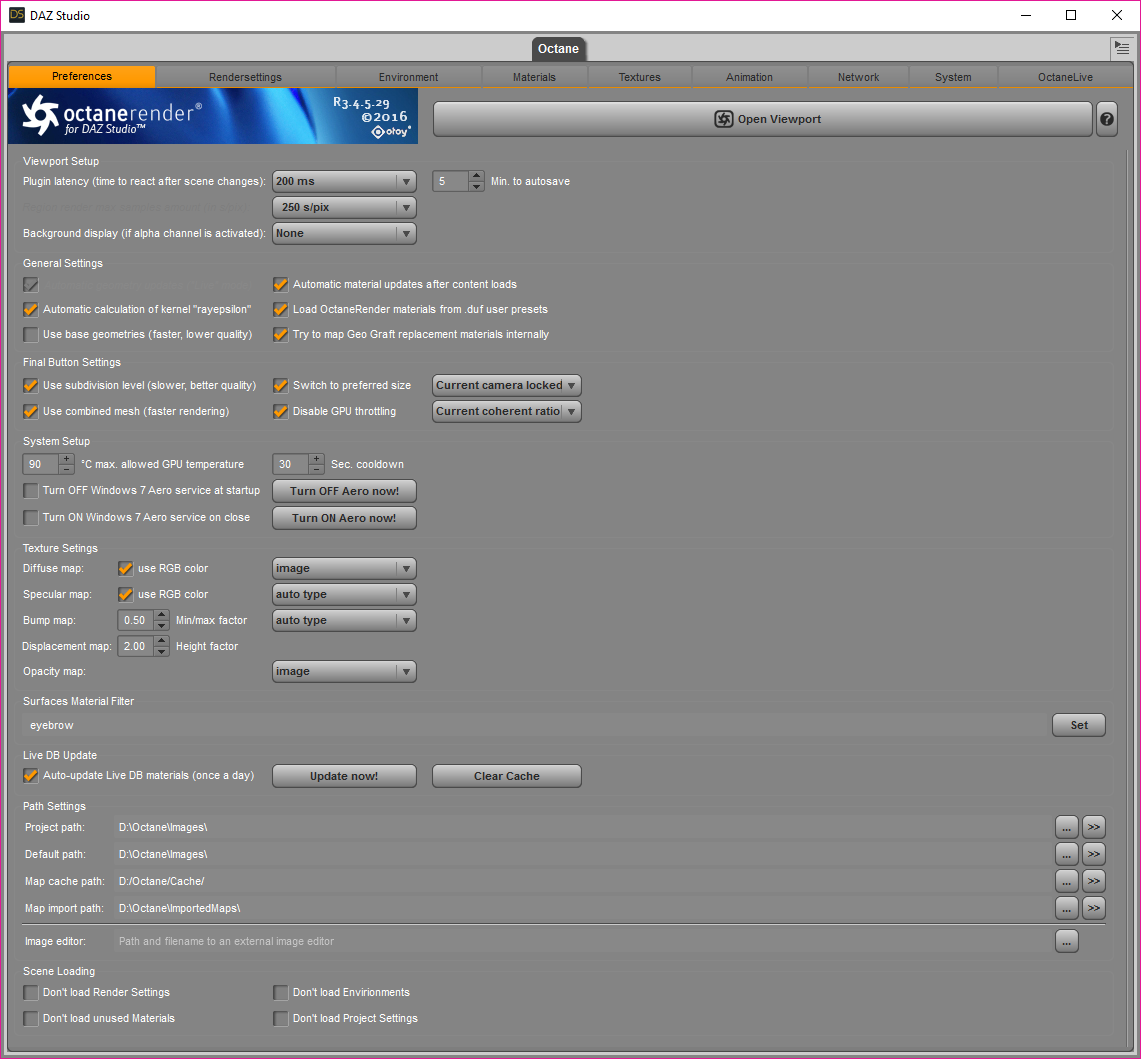Click the Project path D:\Octane\Images\ field
Viewport: 1141px width, 1059px height.
(x=582, y=828)
